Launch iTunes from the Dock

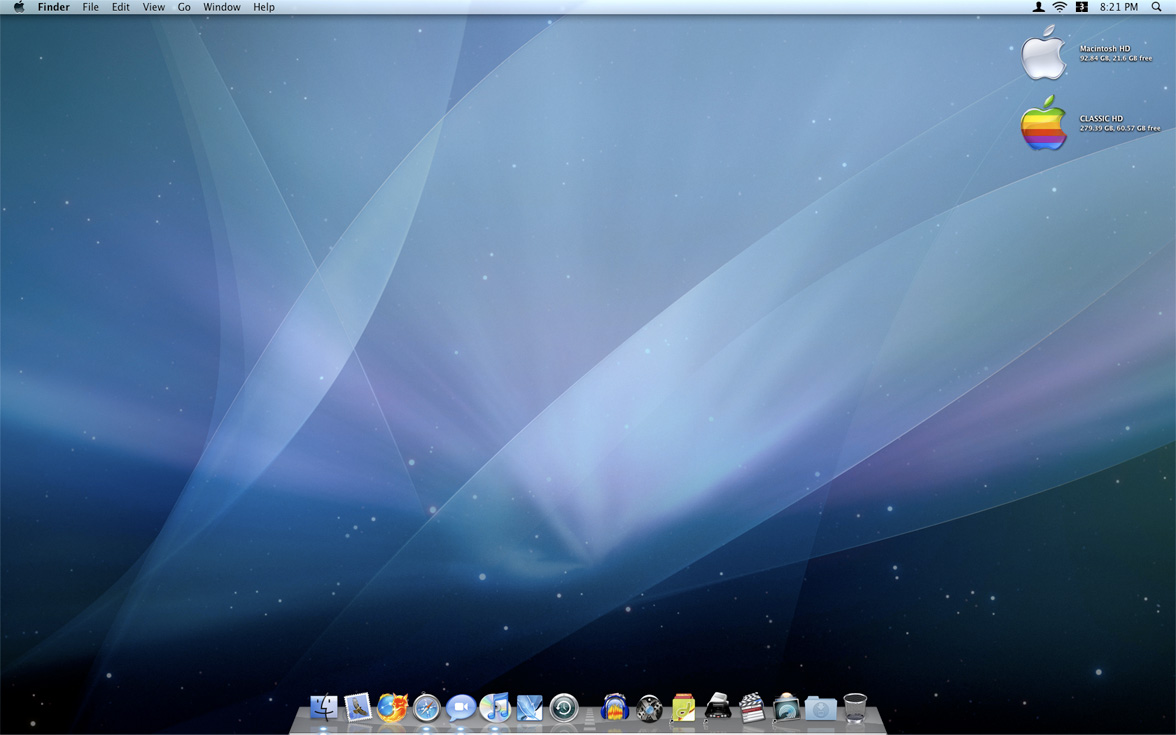point(495,707)
